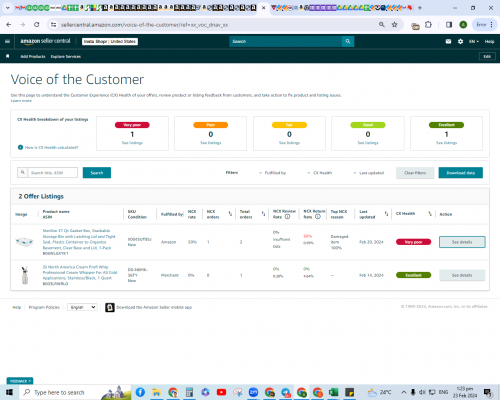Click the bookmark flag icon beside Add Products

tap(7, 56)
